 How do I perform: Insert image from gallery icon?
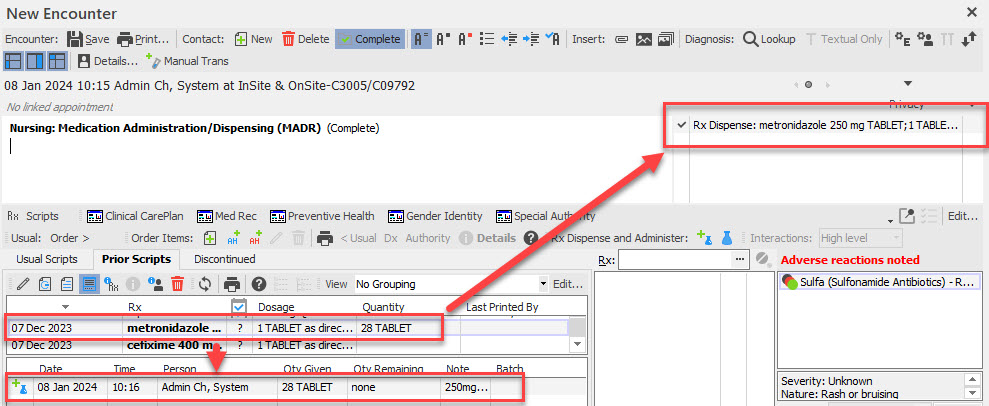(x=665, y=39)
